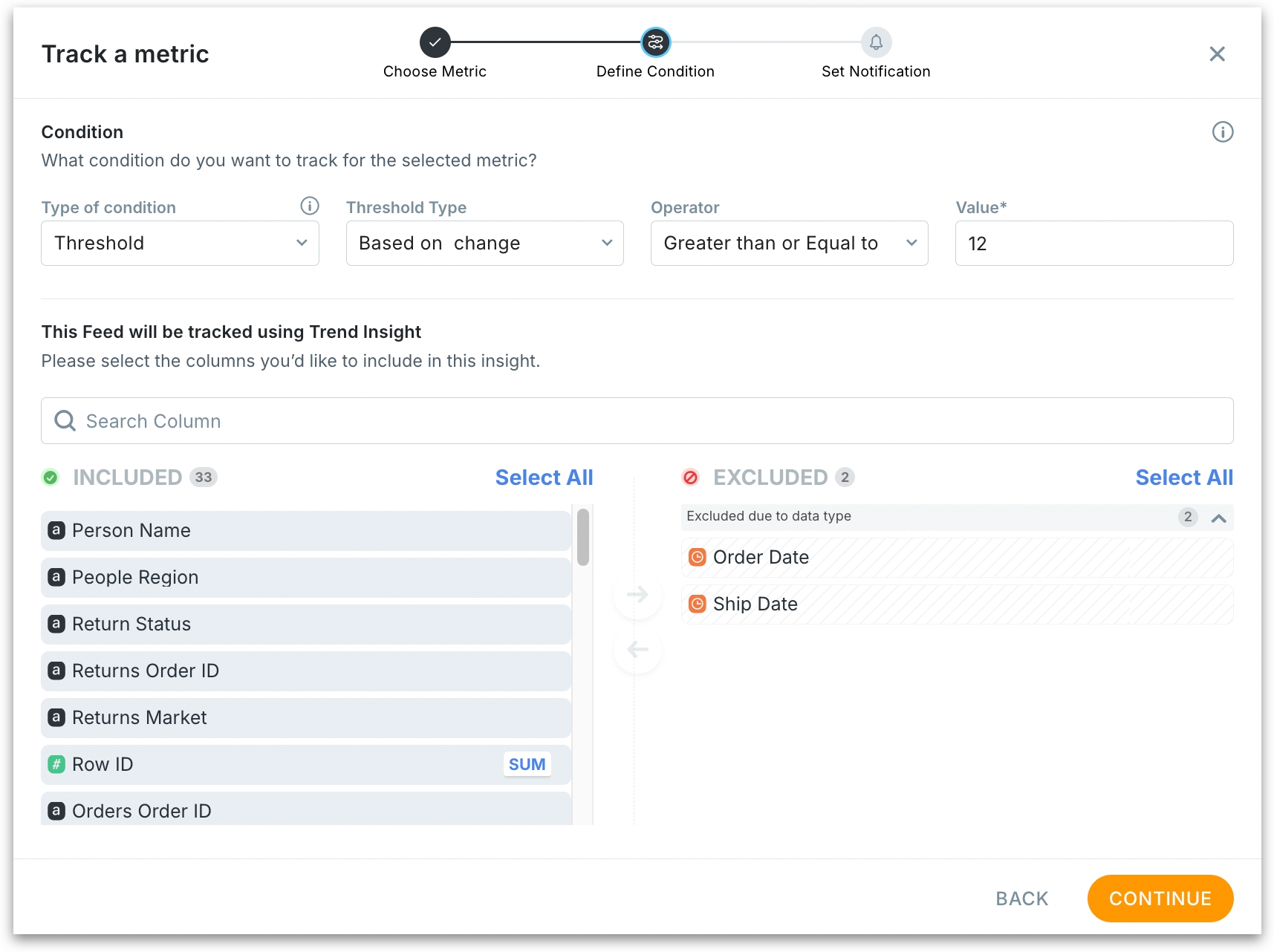Click the included columns list scrollbar
1274x952 pixels.
[583, 537]
